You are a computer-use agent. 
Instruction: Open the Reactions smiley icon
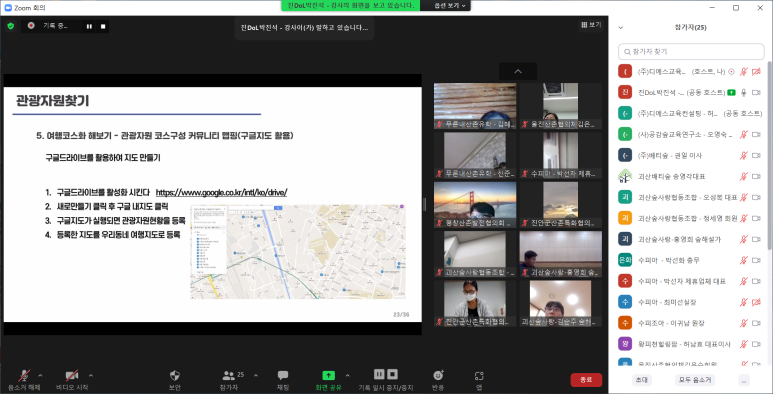pos(438,376)
